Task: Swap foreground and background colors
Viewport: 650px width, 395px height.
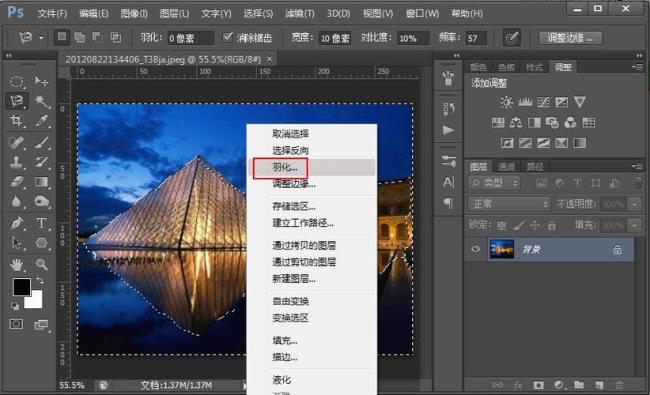Action: tap(41, 281)
